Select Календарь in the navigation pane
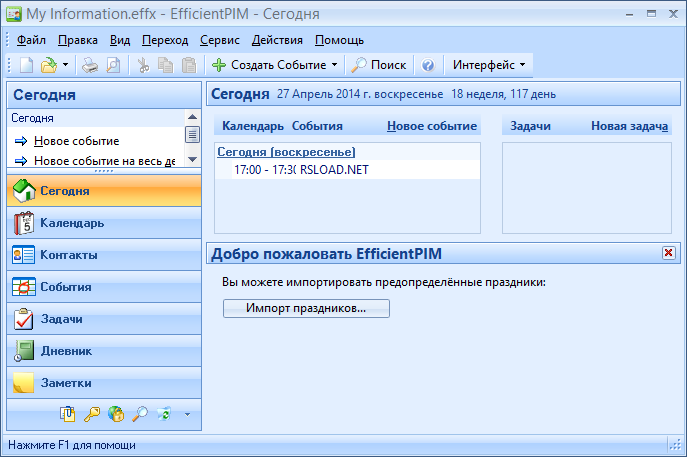The image size is (687, 457). [x=104, y=223]
